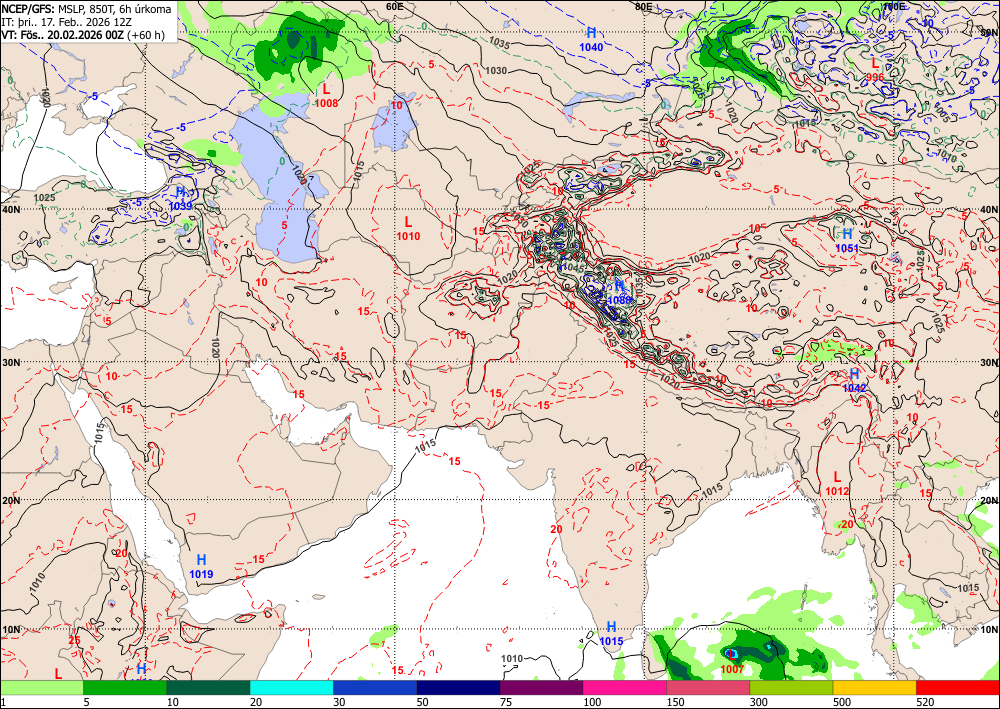Viewport: 1000px width, 709px height.
Task: Click the L 1012 low pressure marker
Action: (x=837, y=483)
